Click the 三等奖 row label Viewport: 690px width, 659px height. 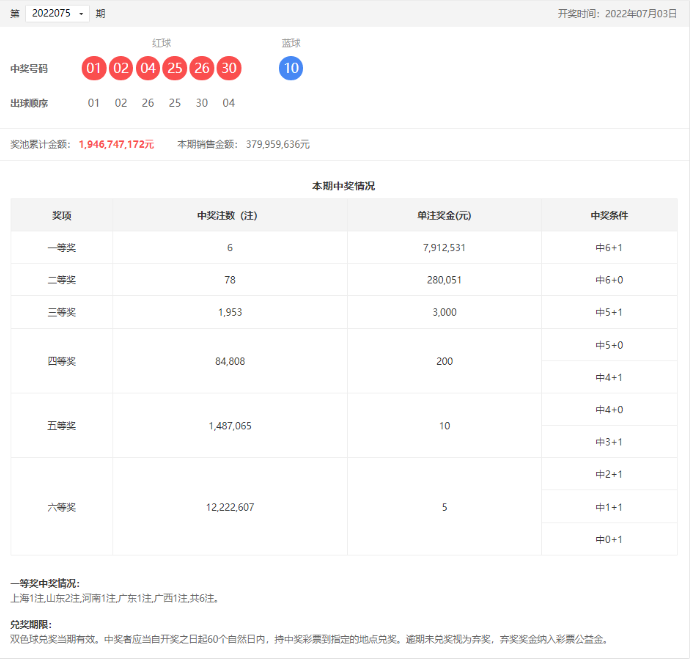62,312
